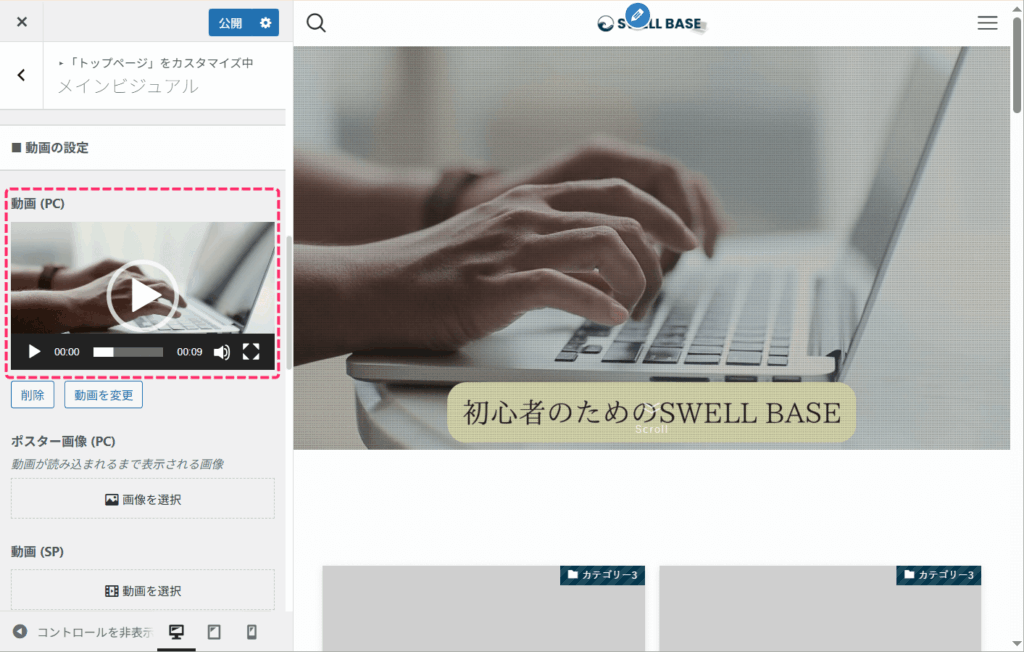This screenshot has height=652, width=1024.
Task: Start playback with the small play control
Action: [x=34, y=352]
